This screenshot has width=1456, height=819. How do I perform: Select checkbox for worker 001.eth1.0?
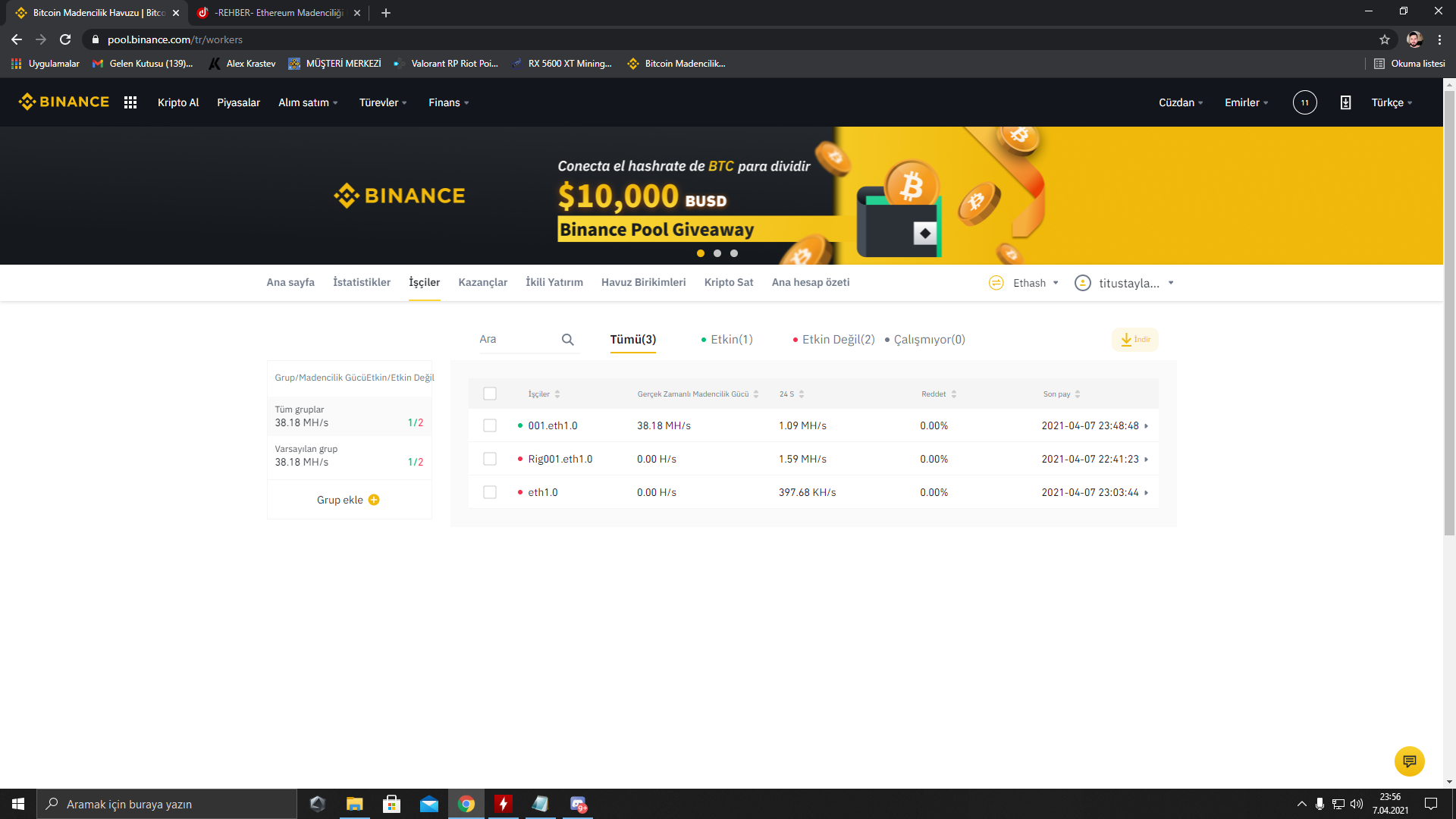[x=490, y=425]
